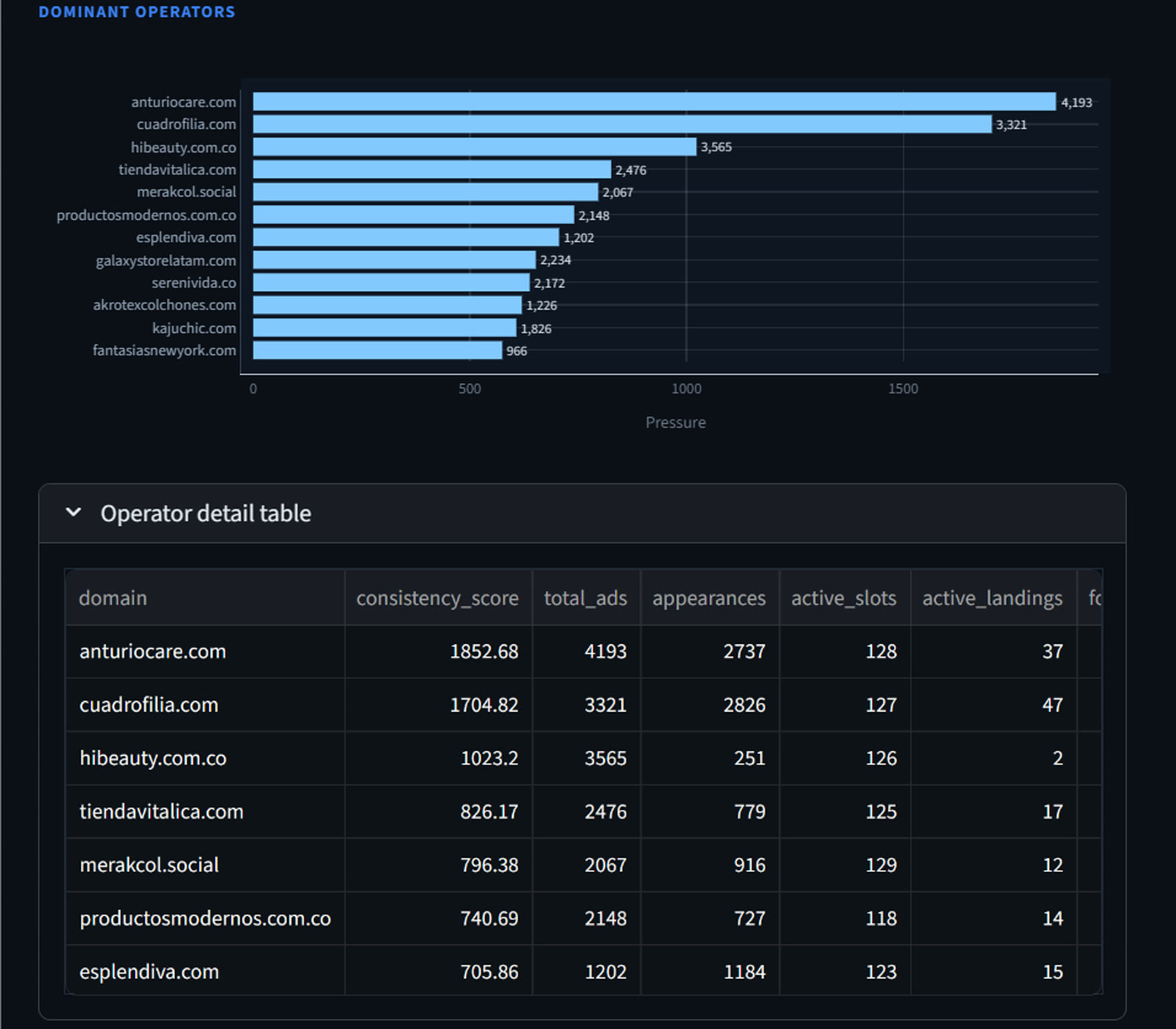
Task: Select the active_slots column header
Action: click(843, 598)
